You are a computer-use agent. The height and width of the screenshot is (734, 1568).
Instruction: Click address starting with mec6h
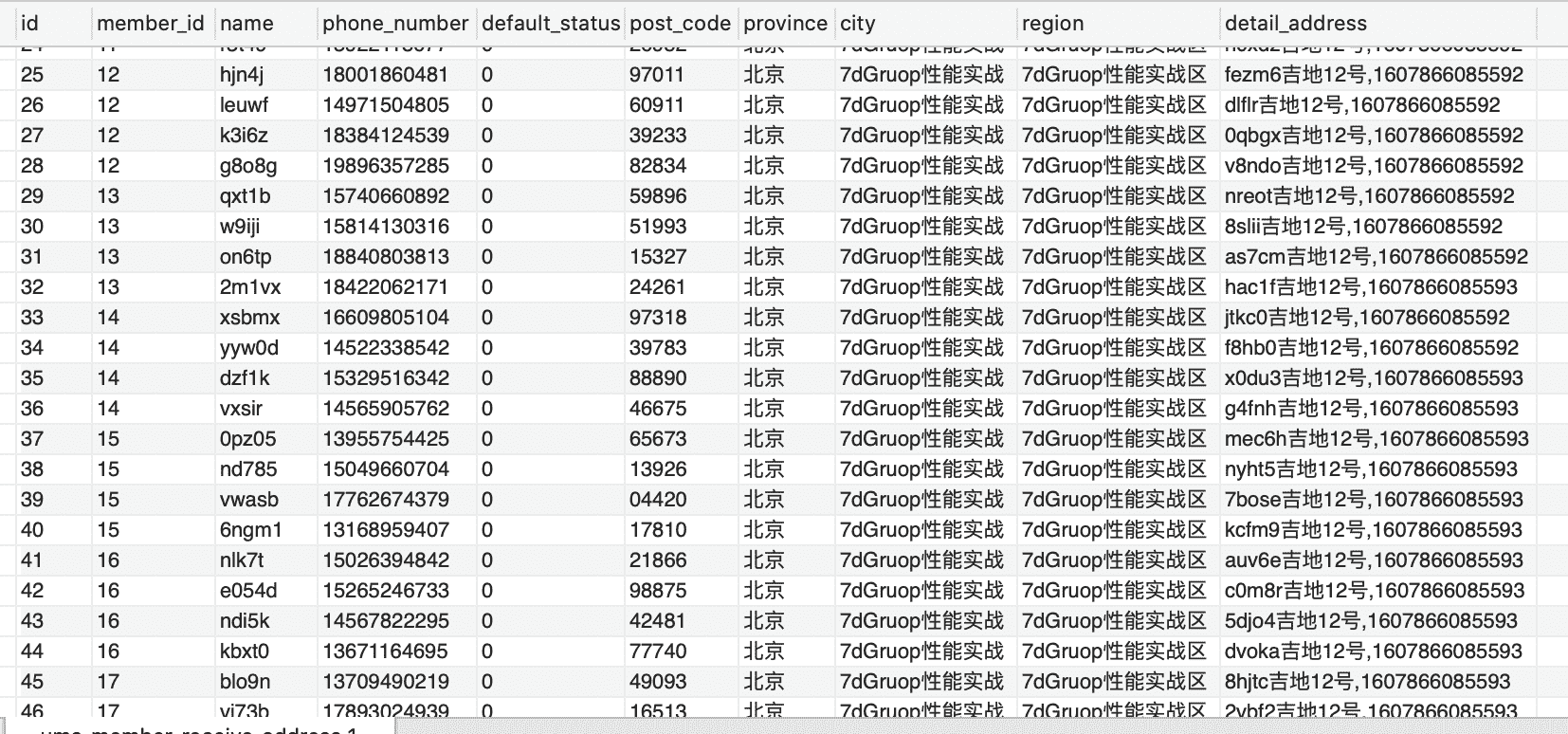click(1377, 439)
